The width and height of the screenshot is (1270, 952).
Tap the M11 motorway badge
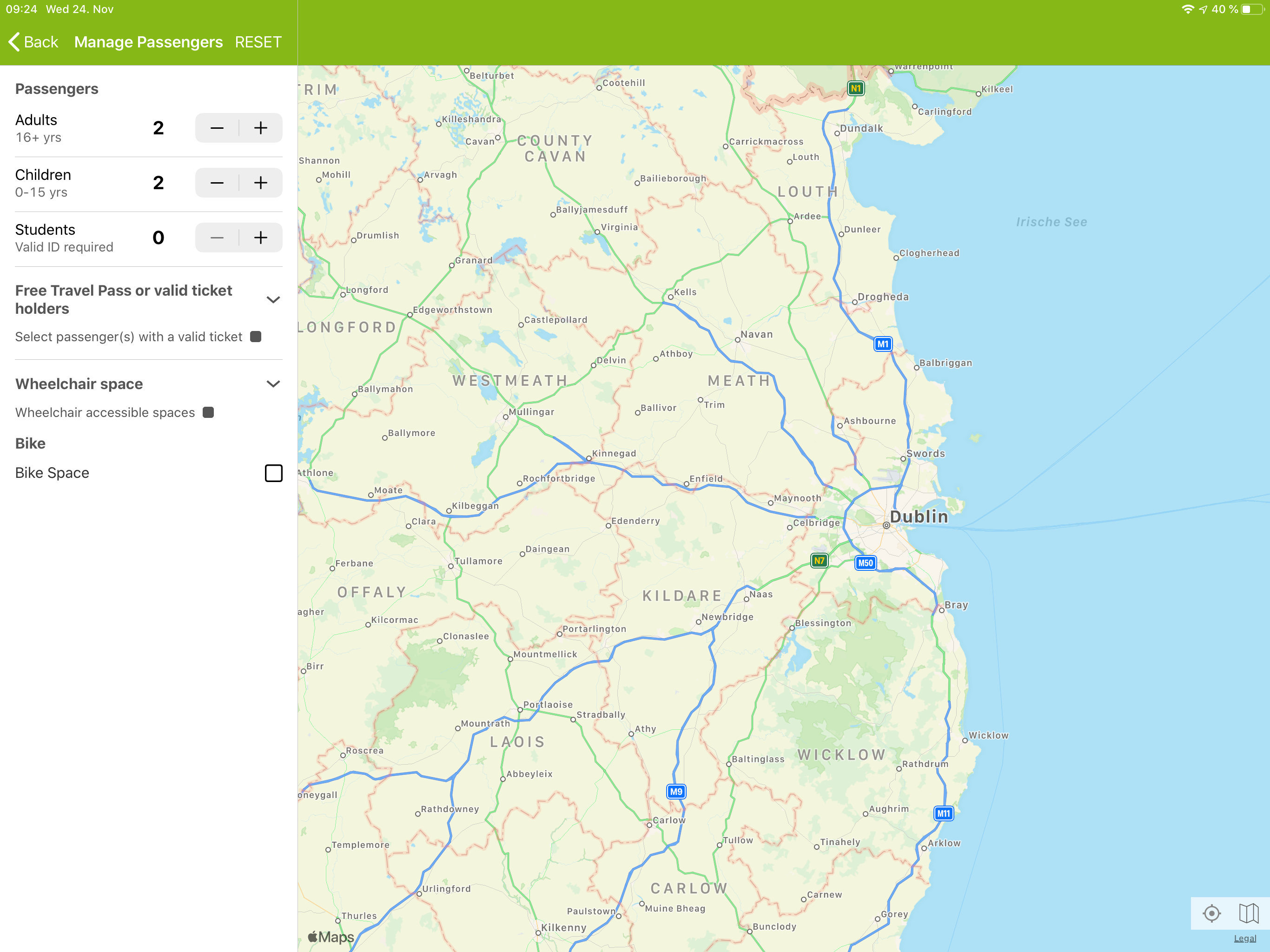tap(943, 813)
